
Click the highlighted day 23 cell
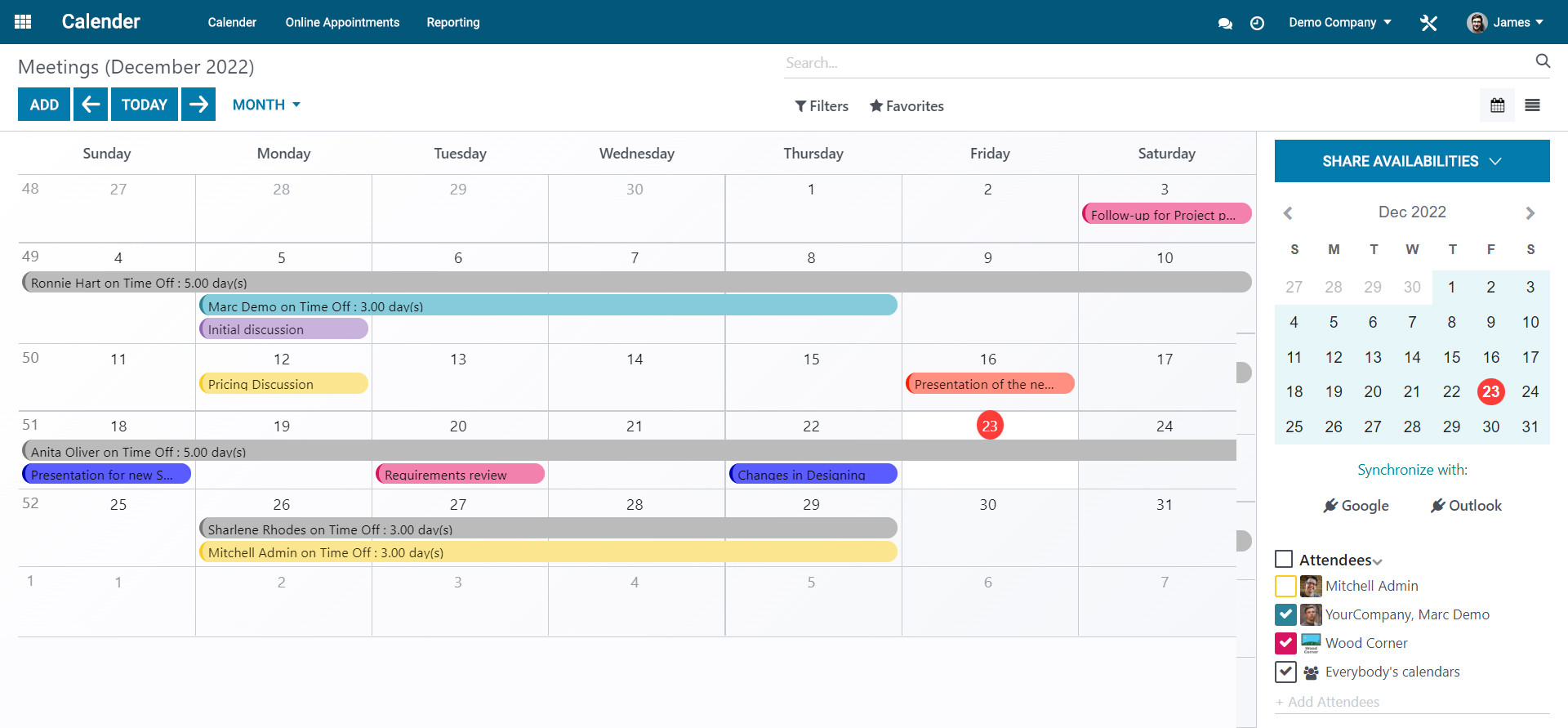click(990, 425)
